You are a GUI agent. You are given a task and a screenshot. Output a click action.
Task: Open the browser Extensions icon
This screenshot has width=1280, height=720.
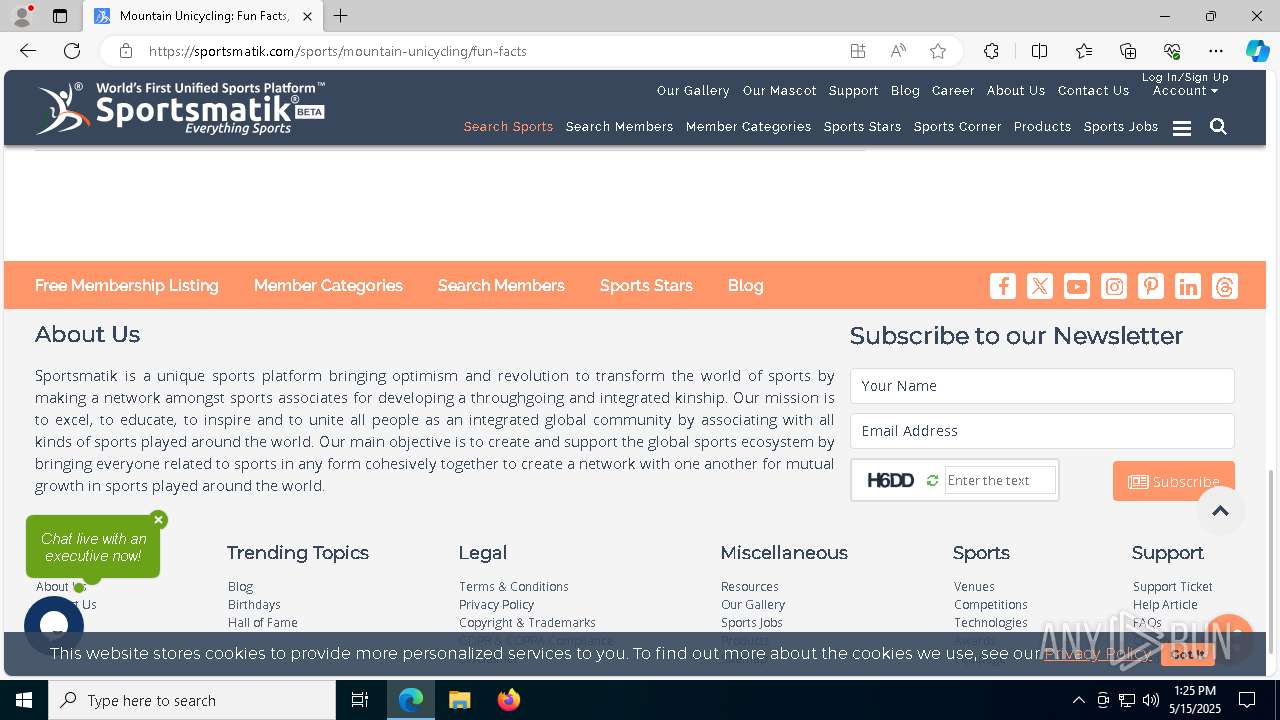tap(991, 51)
